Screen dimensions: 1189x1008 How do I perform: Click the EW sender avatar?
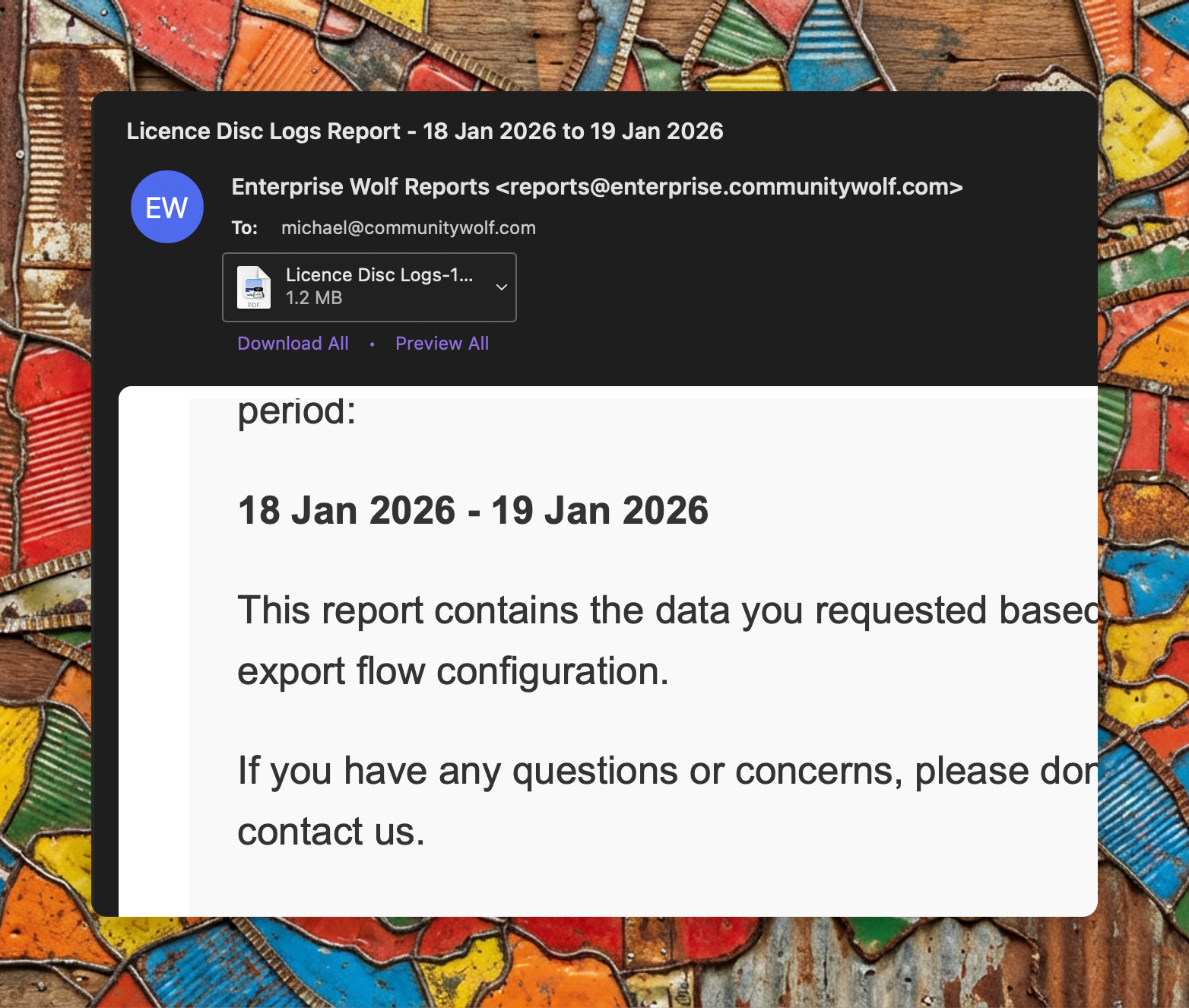click(167, 207)
